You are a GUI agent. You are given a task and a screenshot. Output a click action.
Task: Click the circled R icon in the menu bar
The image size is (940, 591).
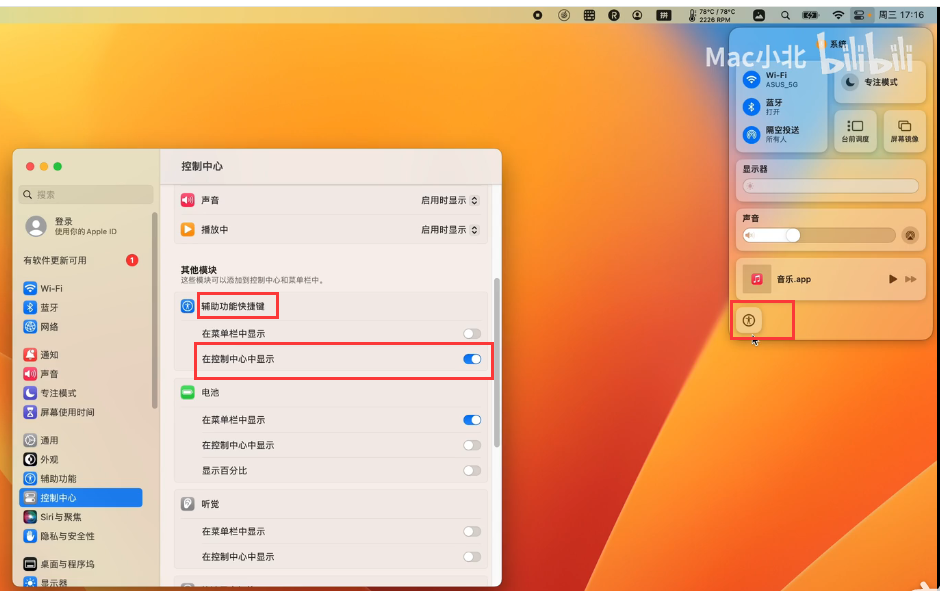[613, 15]
